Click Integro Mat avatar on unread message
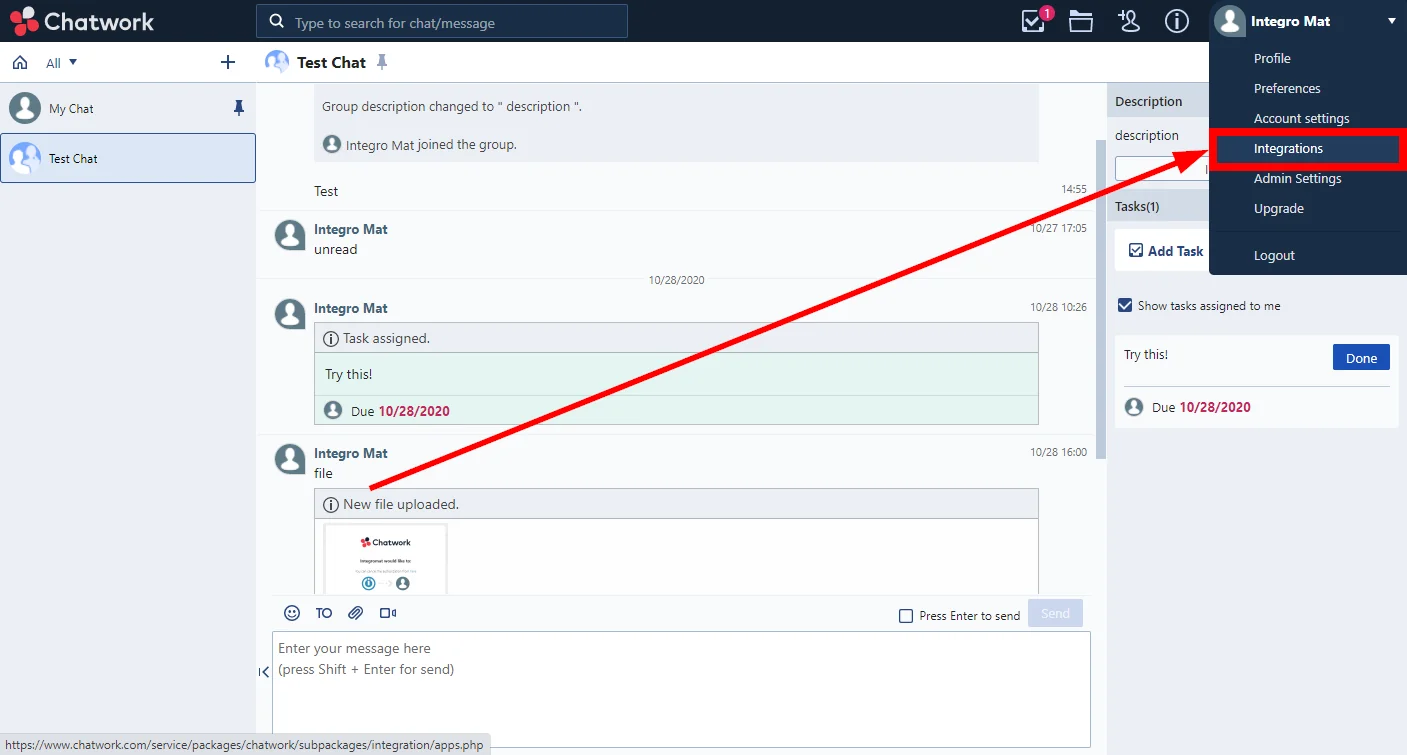The height and width of the screenshot is (755, 1407). [290, 235]
